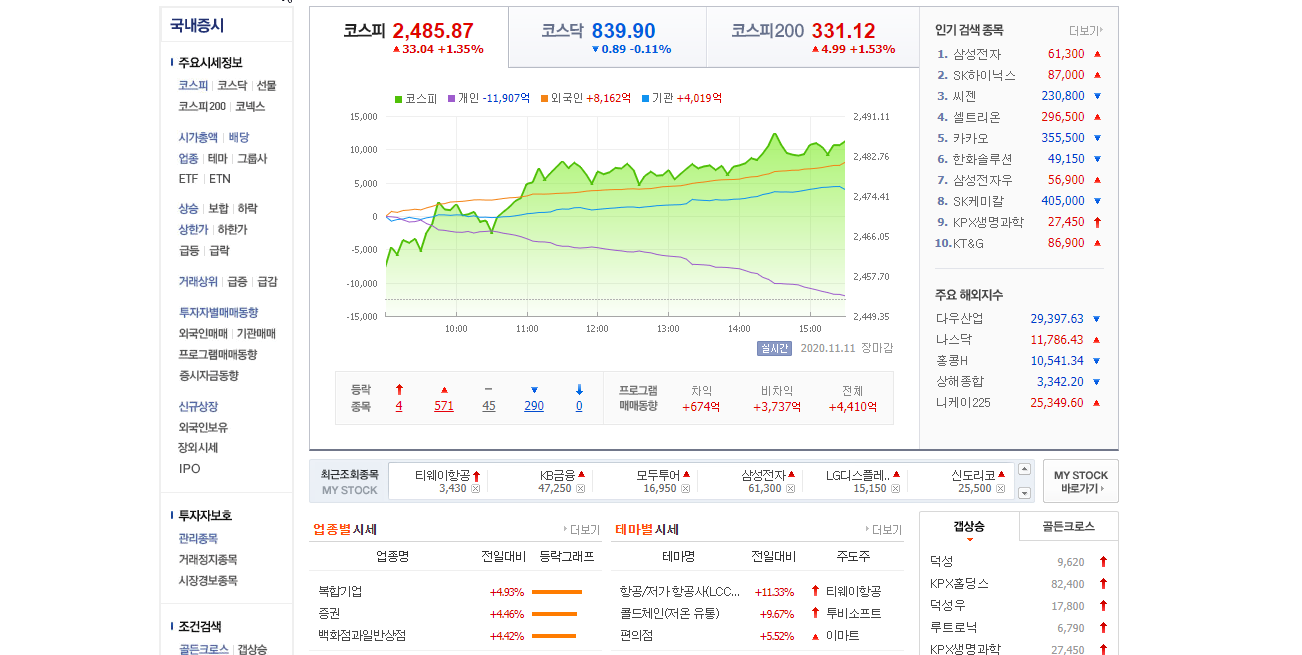Open the 복합기업 industry row

[x=341, y=592]
